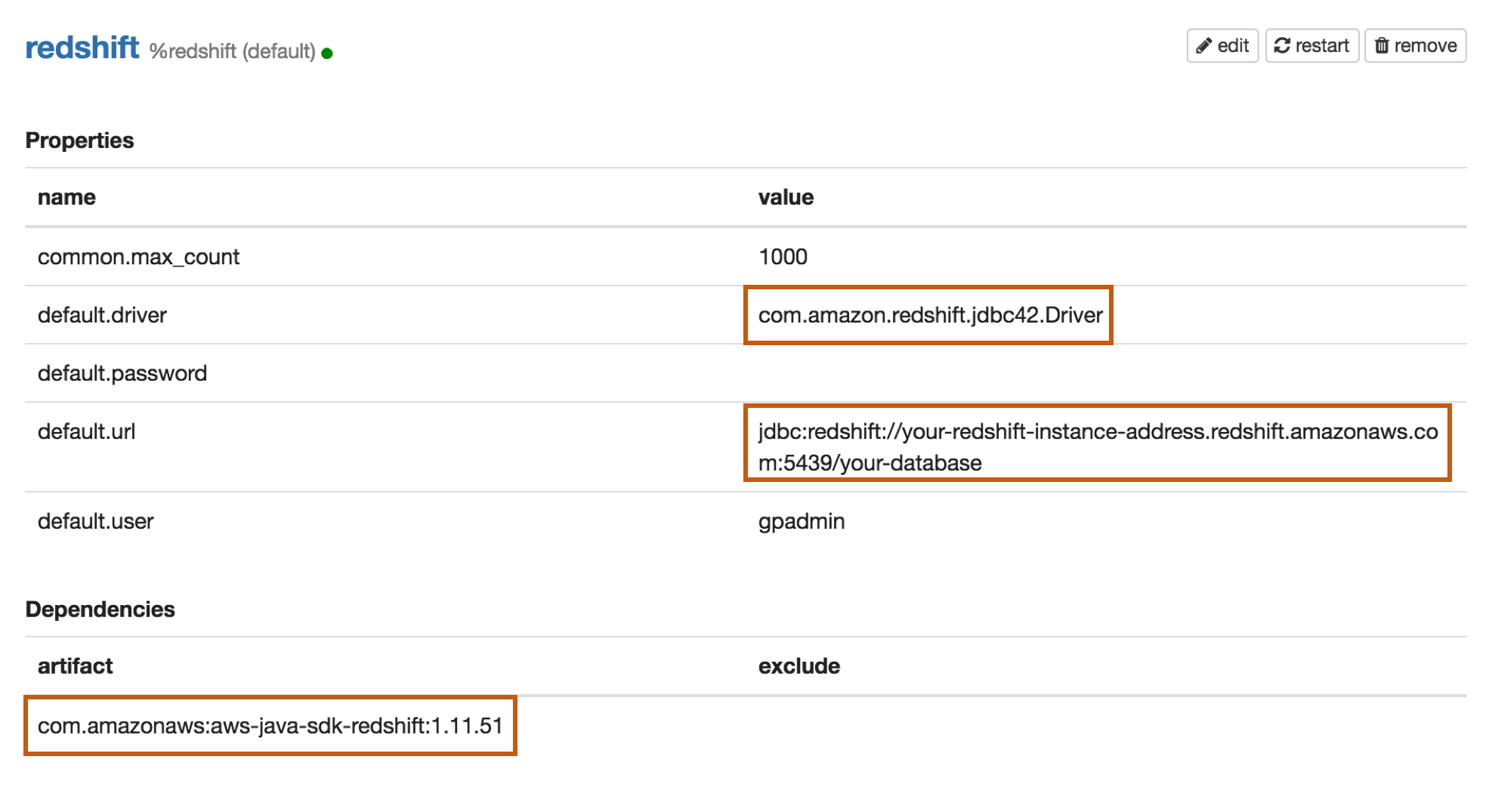The image size is (1492, 812).
Task: Click the gpadmin user value
Action: tap(802, 521)
